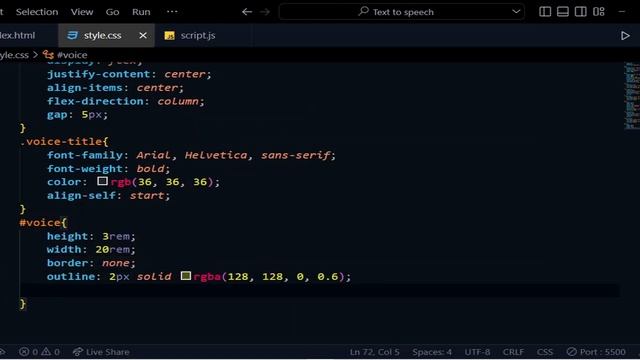Close the style.css tab
This screenshot has height=360, width=640.
tap(143, 36)
